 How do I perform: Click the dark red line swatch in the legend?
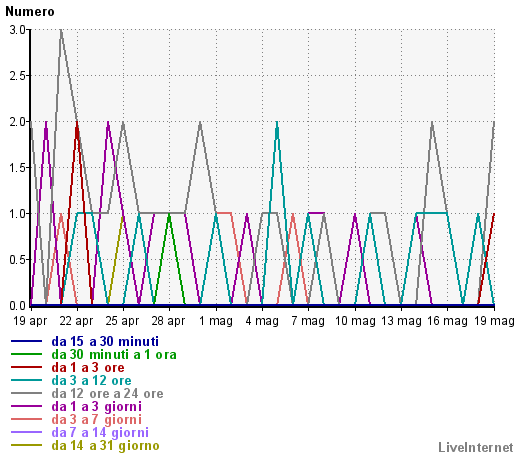coord(26,367)
